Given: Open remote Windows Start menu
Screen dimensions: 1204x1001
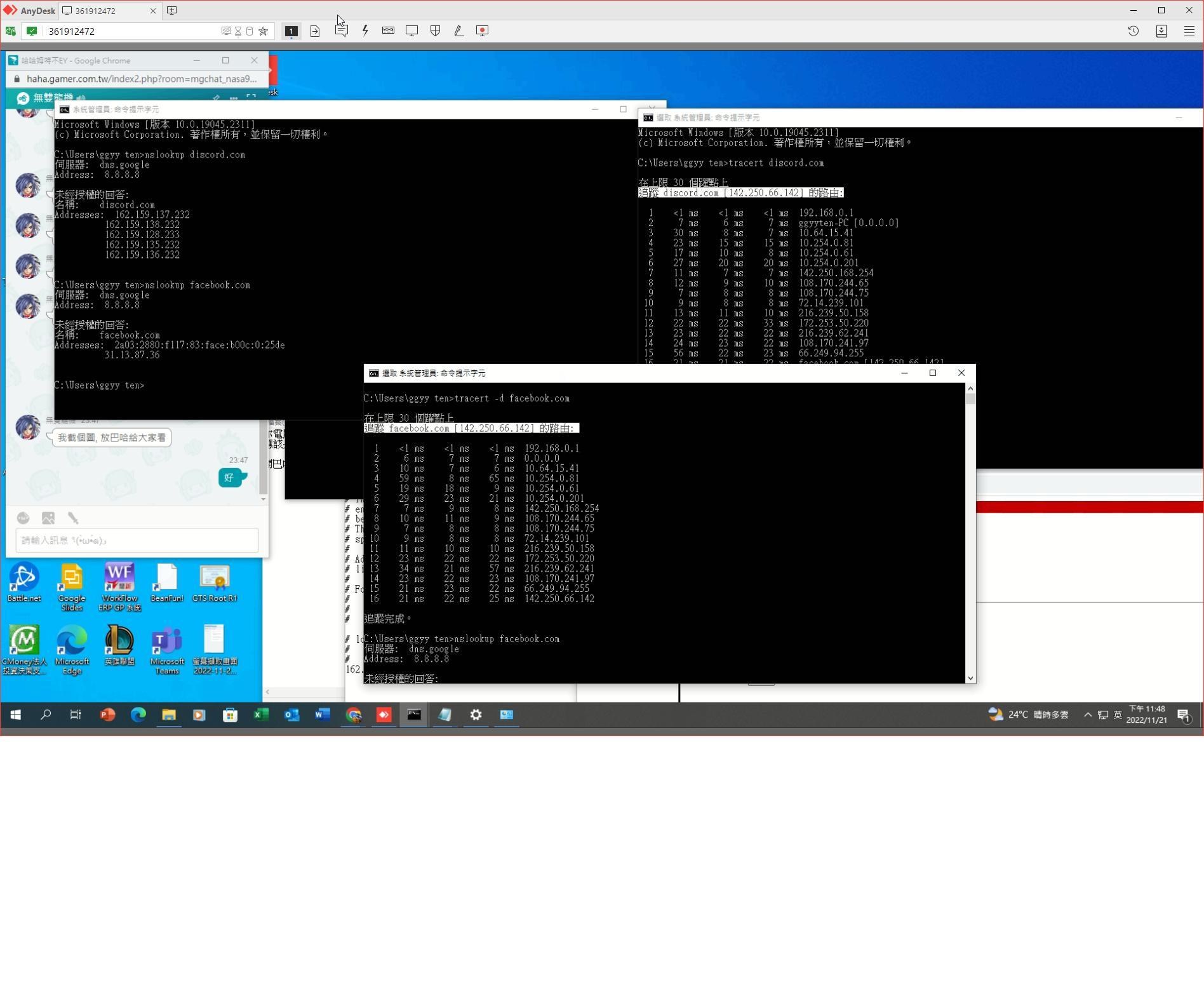Looking at the screenshot, I should point(15,715).
